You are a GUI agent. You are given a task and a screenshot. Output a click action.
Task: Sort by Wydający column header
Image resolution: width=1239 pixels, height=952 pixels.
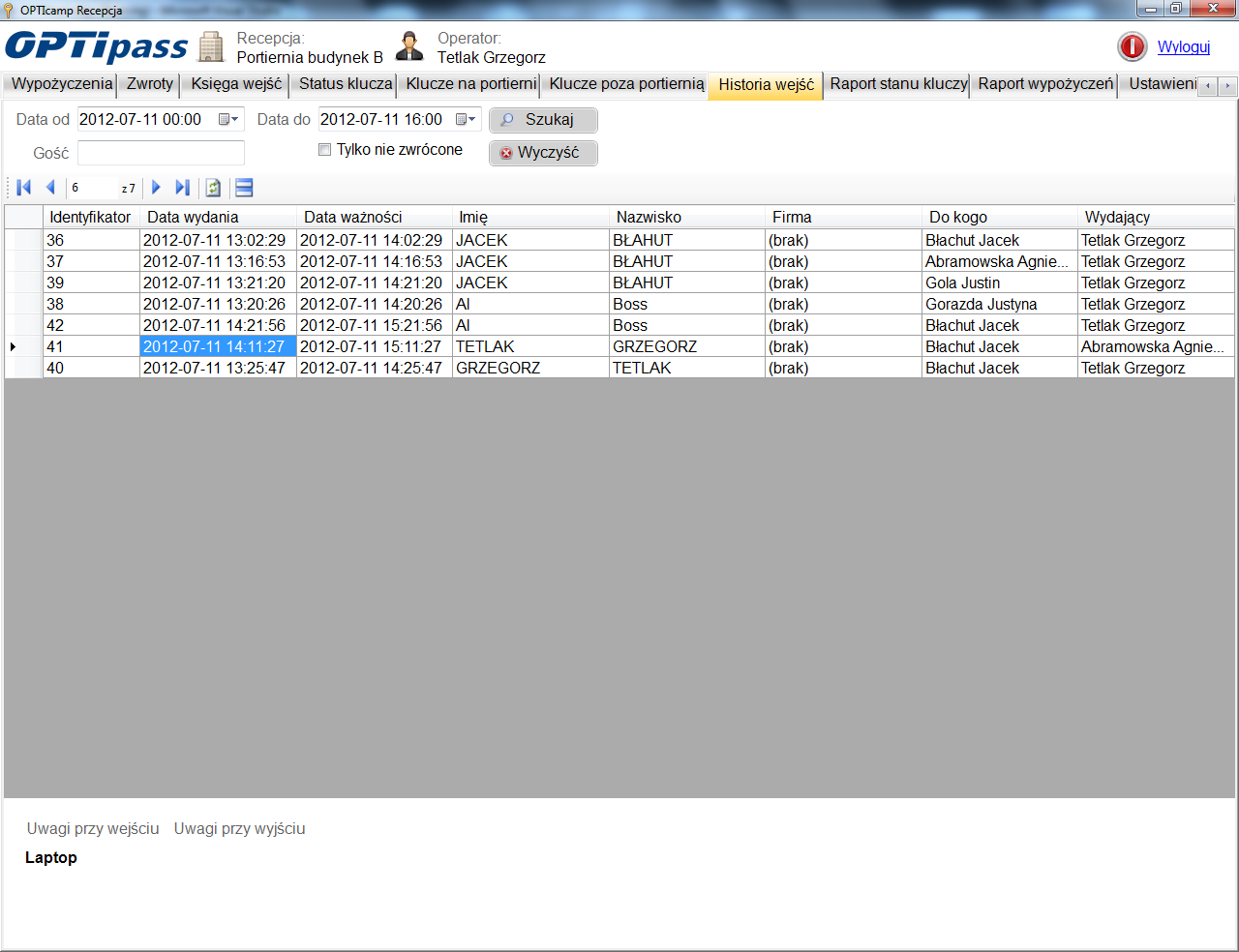click(1156, 217)
